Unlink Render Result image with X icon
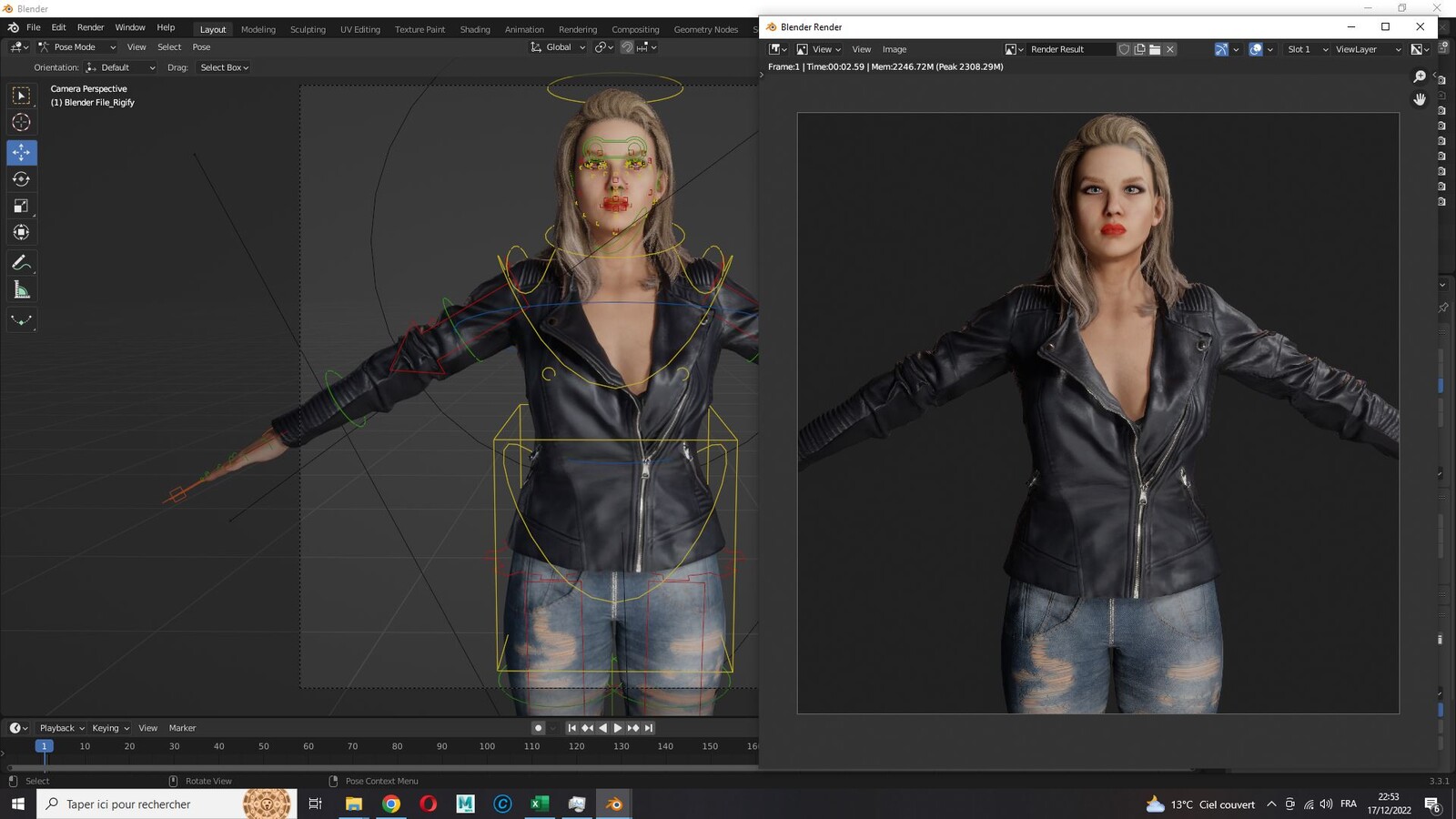 1170,49
